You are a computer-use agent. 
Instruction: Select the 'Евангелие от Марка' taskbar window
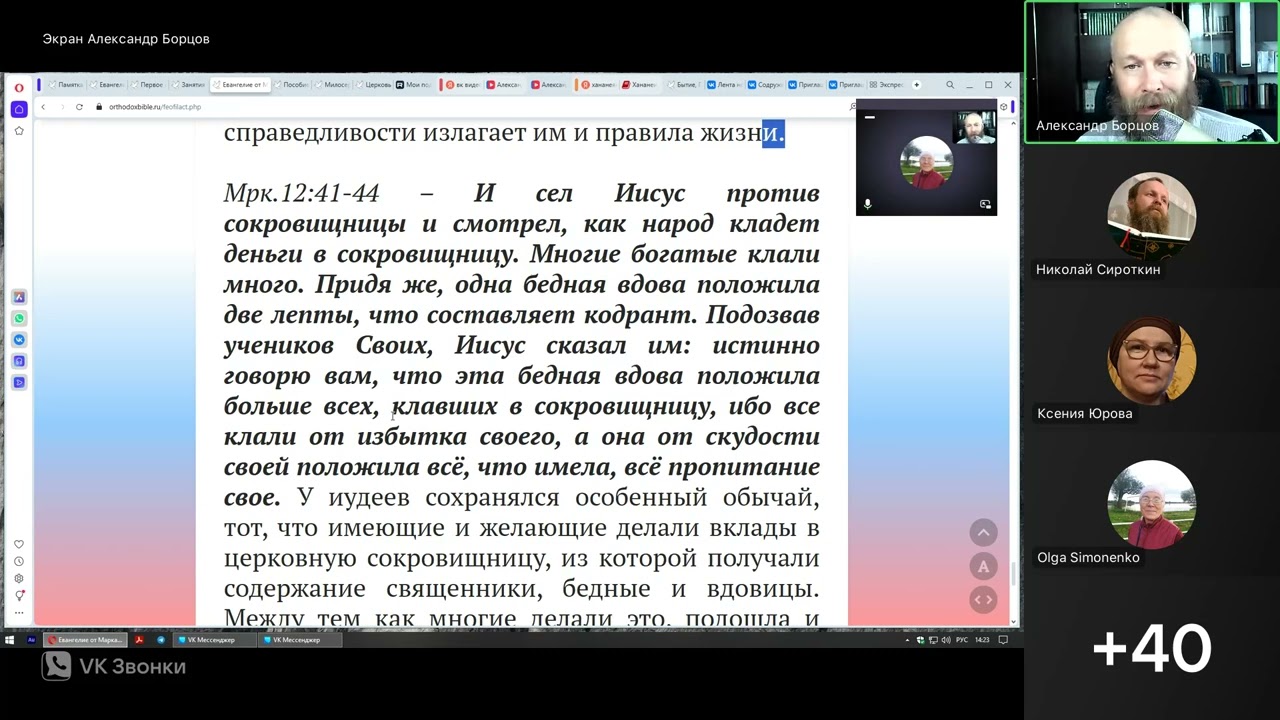(85, 639)
